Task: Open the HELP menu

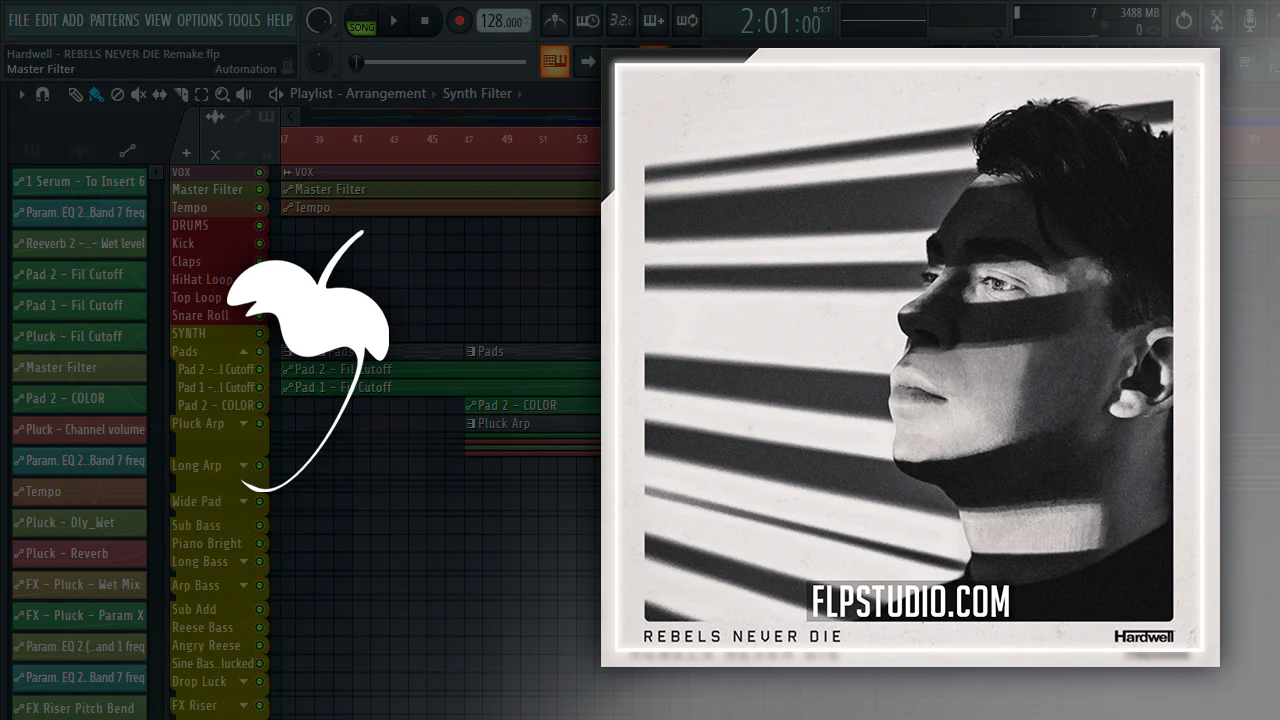Action: (280, 20)
